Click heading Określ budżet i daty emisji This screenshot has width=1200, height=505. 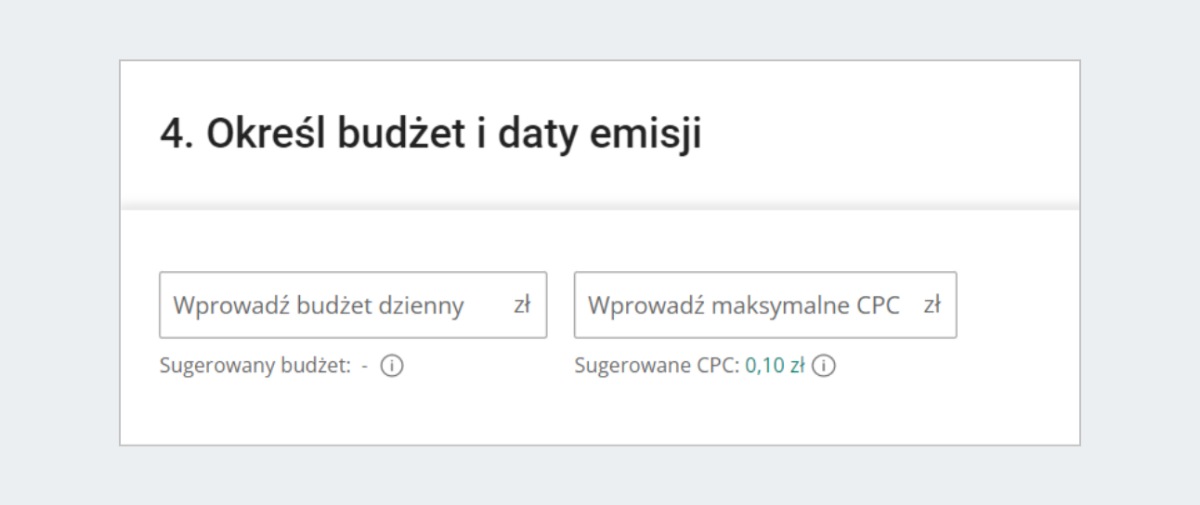click(430, 134)
